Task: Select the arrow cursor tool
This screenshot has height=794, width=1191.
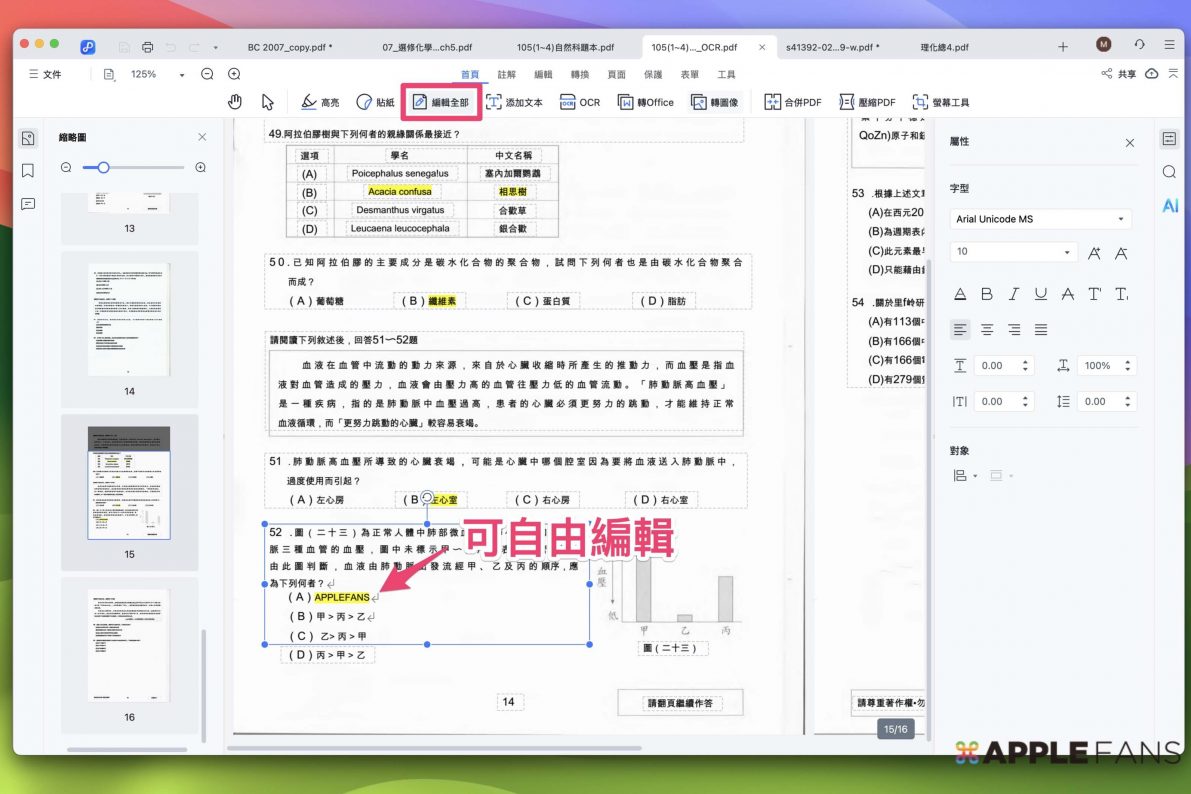Action: 267,102
